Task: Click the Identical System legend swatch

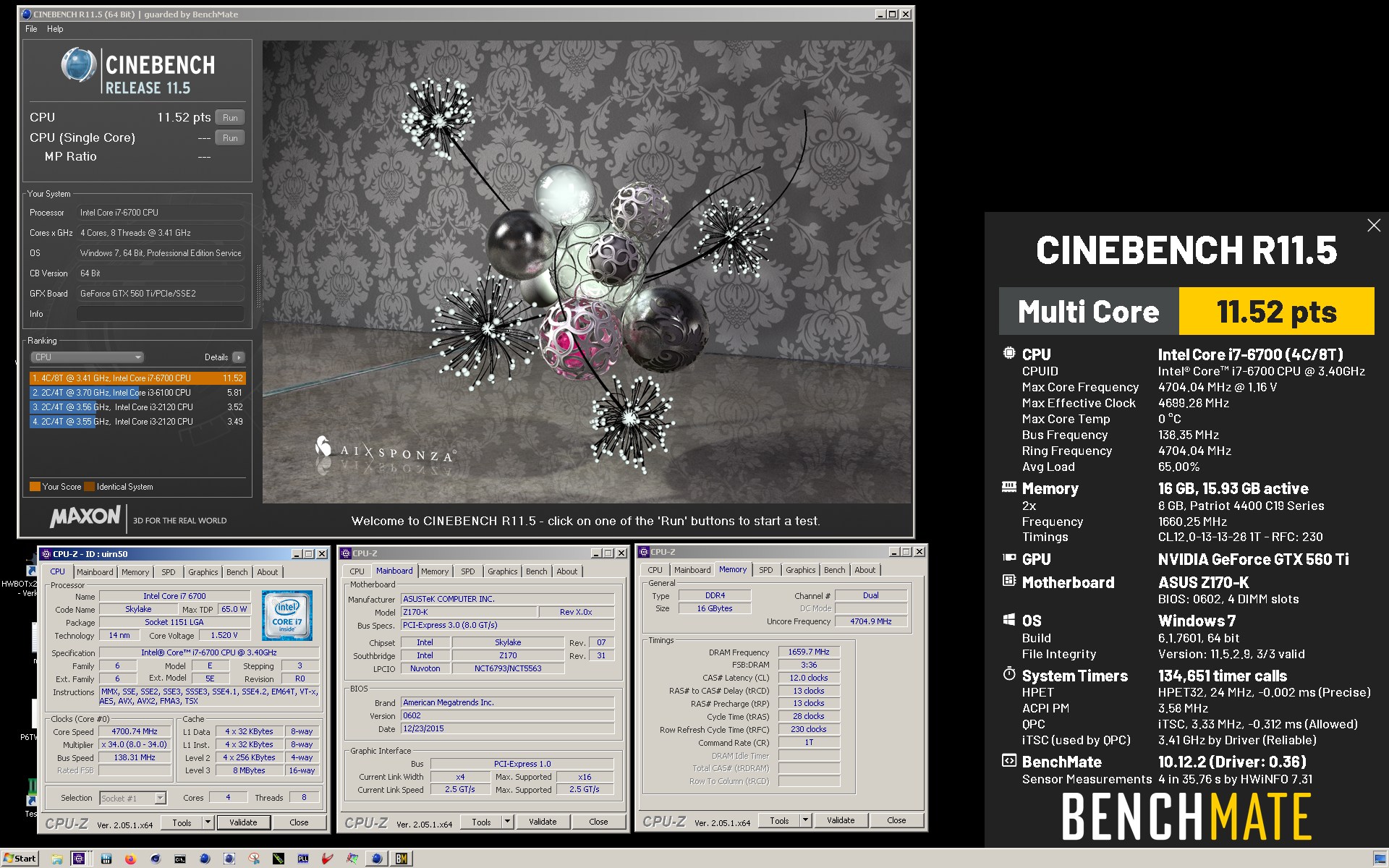Action: (x=89, y=487)
